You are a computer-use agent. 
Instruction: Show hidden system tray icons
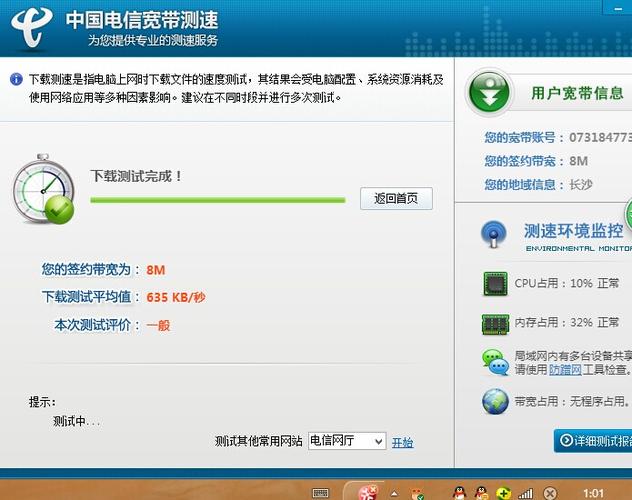pos(394,493)
